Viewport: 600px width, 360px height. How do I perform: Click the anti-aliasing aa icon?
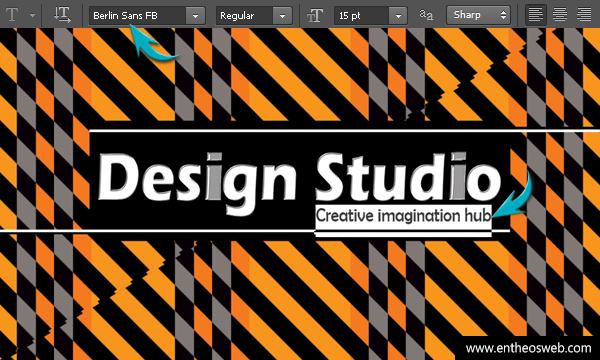(426, 15)
